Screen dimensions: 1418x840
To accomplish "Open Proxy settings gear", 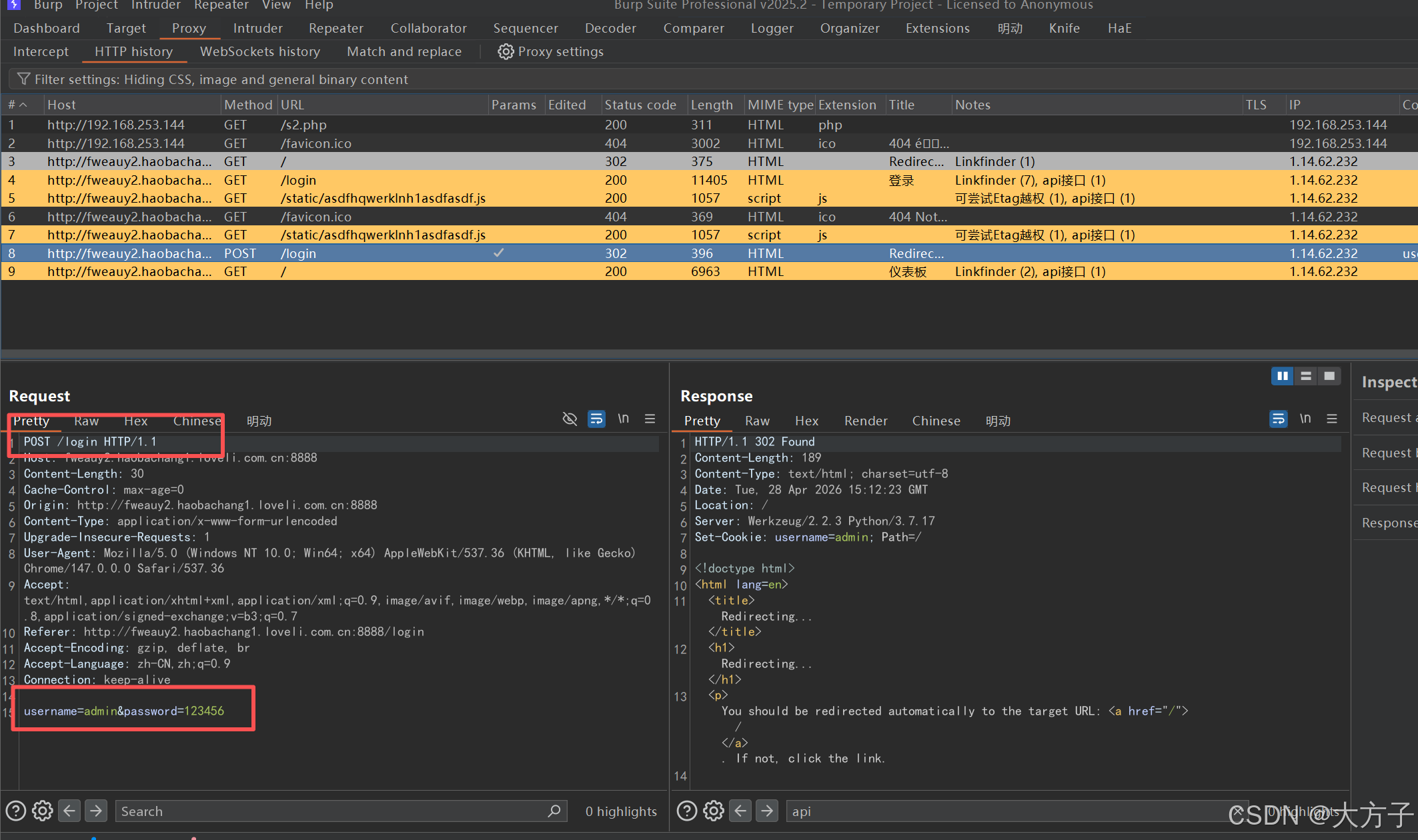I will pos(506,51).
